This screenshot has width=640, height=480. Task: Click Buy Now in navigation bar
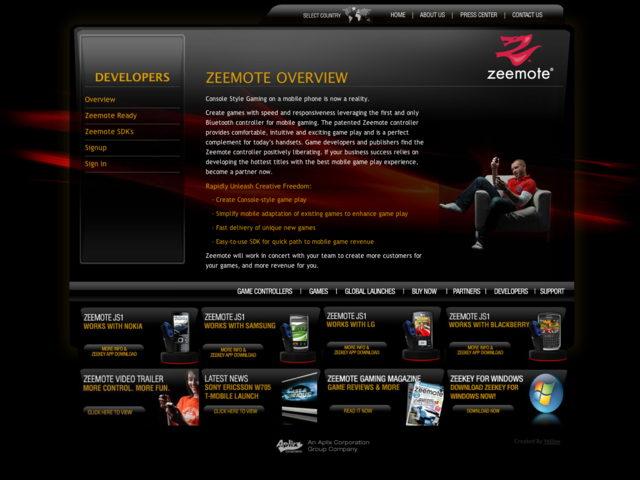pyautogui.click(x=424, y=291)
